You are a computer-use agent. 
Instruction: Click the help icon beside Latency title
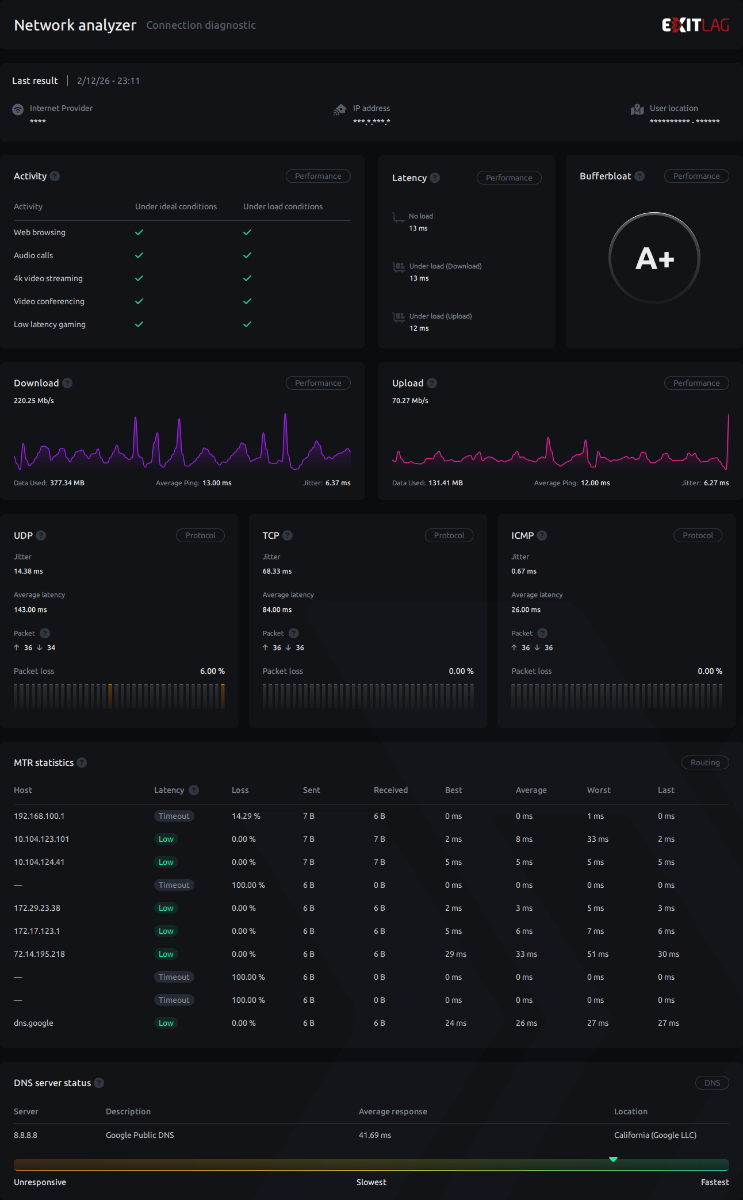(435, 178)
